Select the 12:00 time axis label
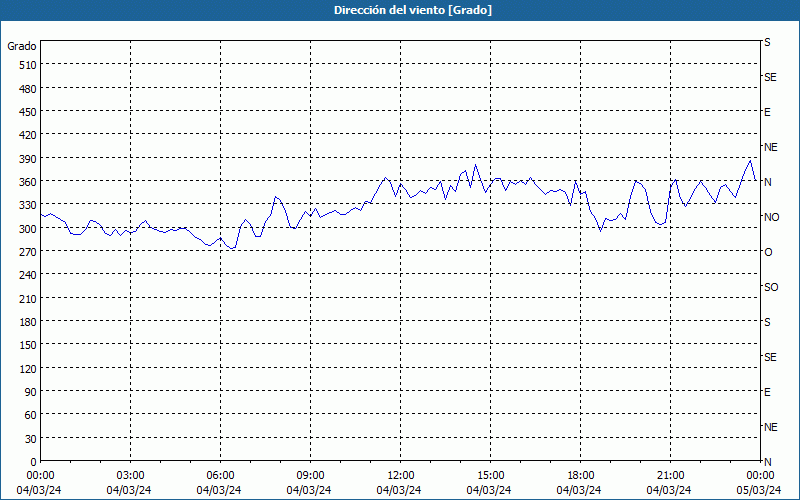The width and height of the screenshot is (800, 500). click(x=401, y=476)
